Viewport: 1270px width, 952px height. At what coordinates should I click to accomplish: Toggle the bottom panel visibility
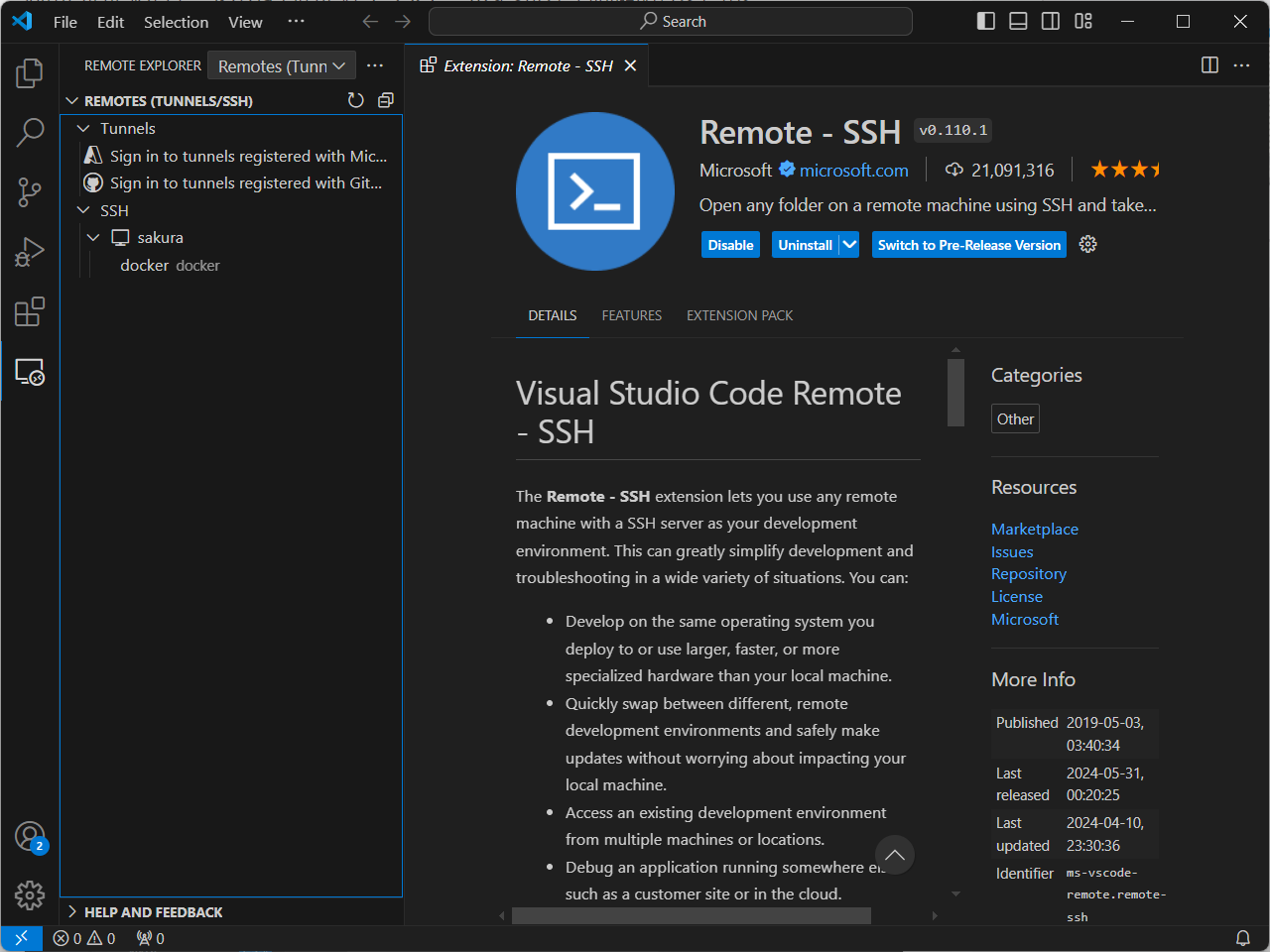click(1018, 21)
